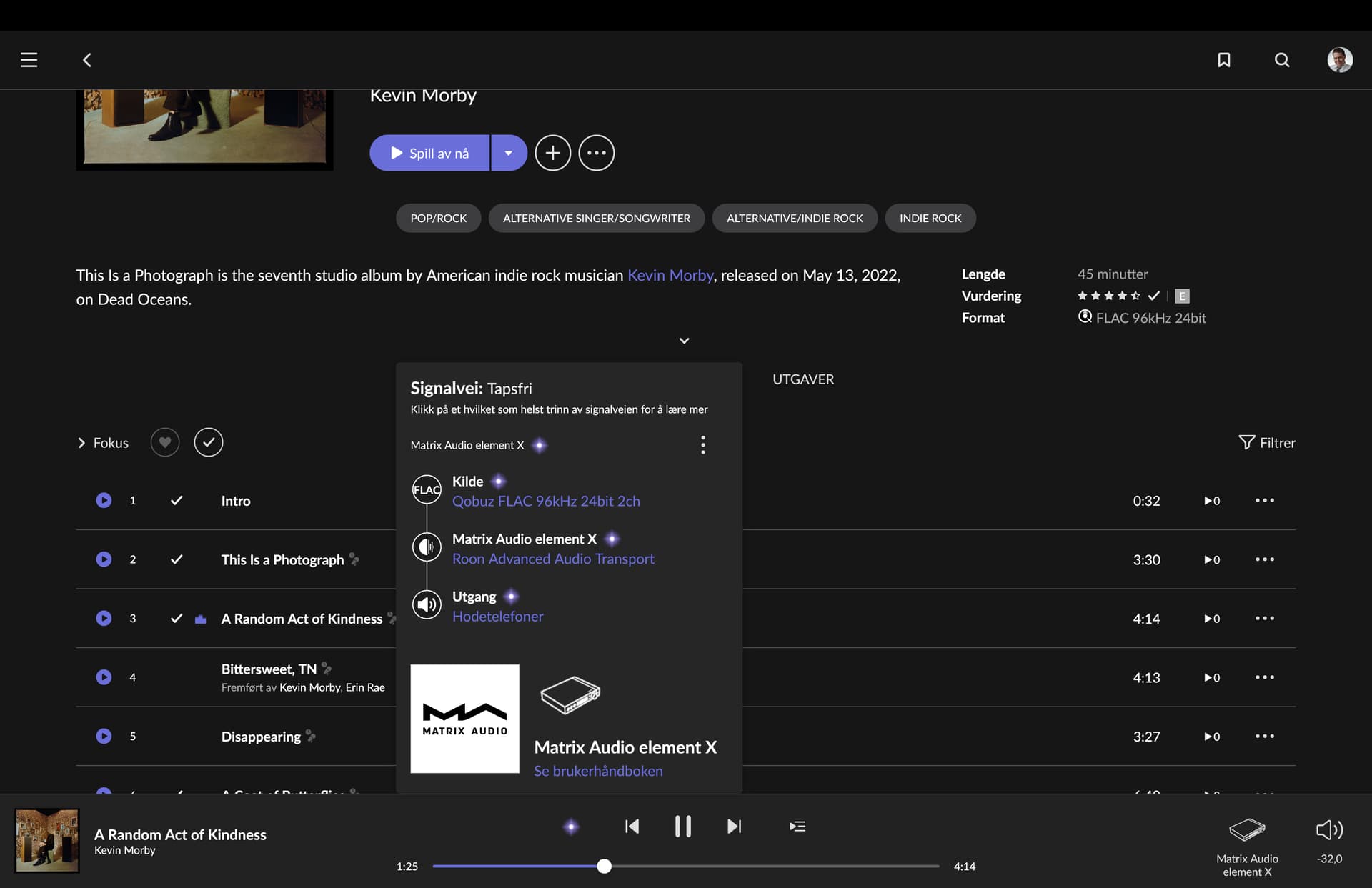Click Erin Rae performer link
The height and width of the screenshot is (888, 1372).
pos(365,687)
